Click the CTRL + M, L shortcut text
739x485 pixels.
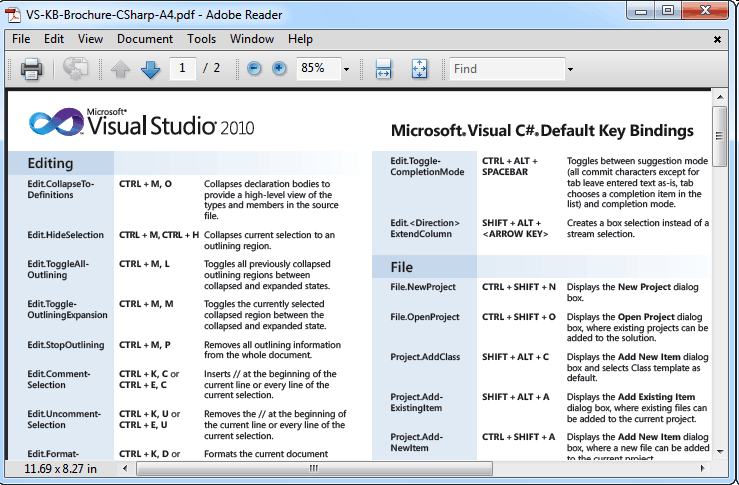[x=144, y=264]
